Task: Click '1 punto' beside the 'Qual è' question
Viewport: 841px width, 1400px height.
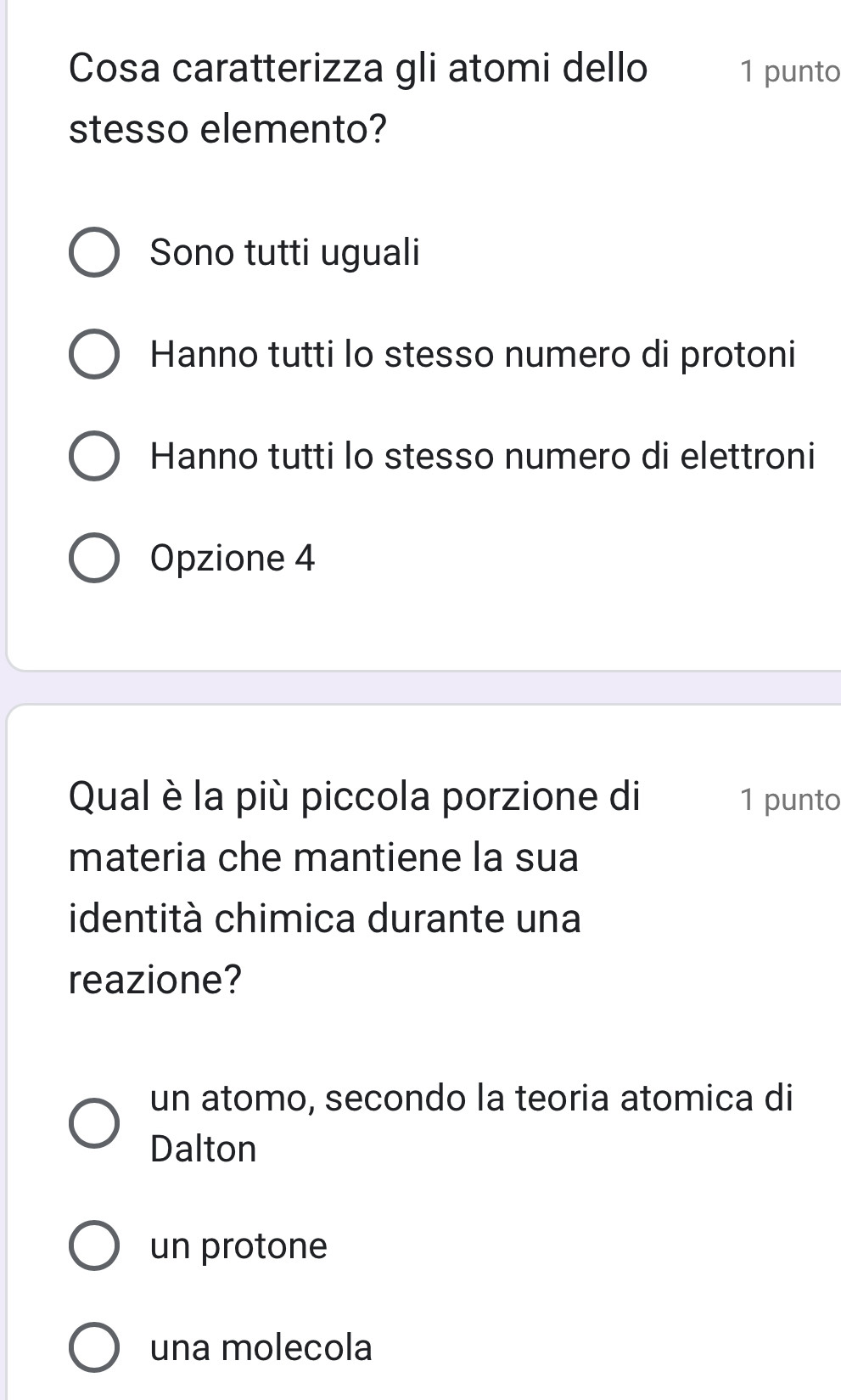Action: point(788,800)
